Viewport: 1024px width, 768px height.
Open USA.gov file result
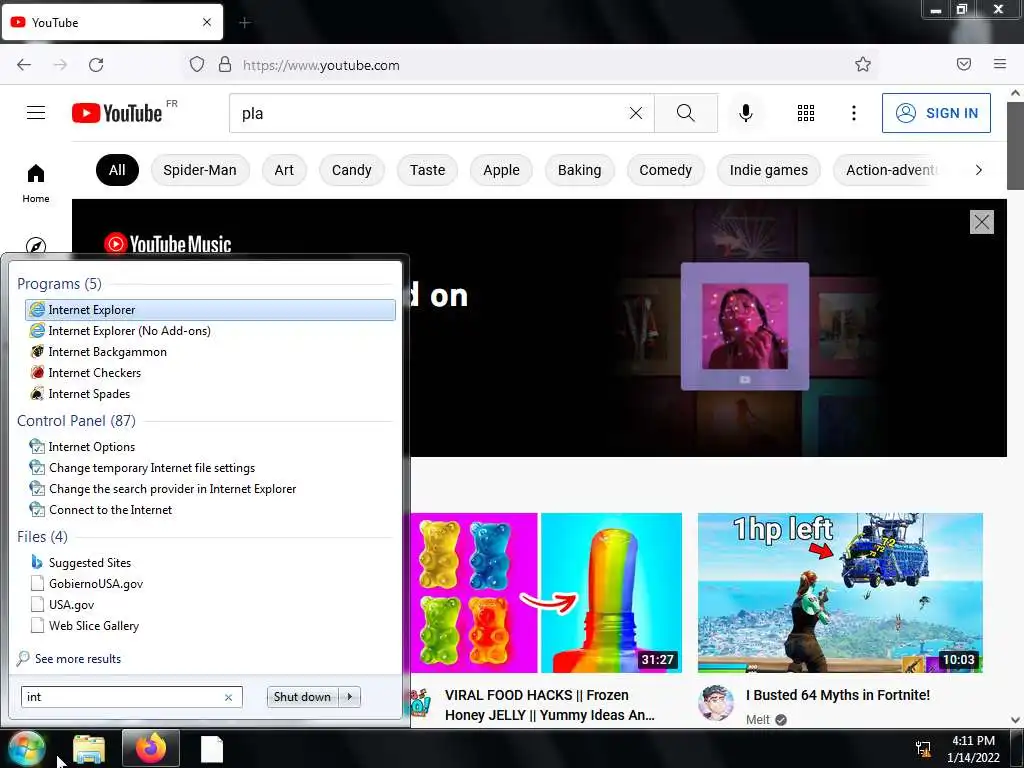click(x=210, y=604)
